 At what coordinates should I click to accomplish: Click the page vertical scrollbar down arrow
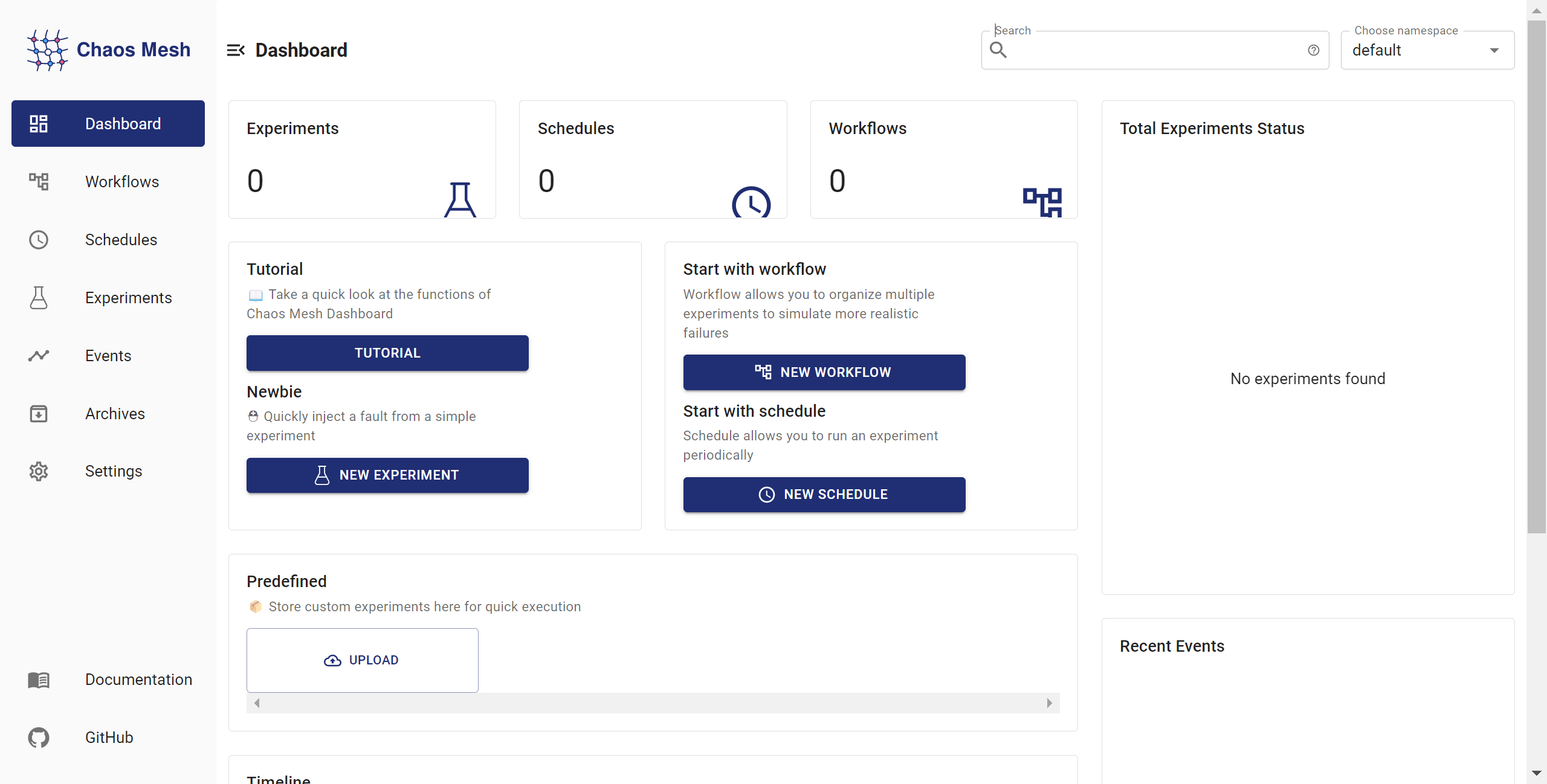click(x=1536, y=773)
